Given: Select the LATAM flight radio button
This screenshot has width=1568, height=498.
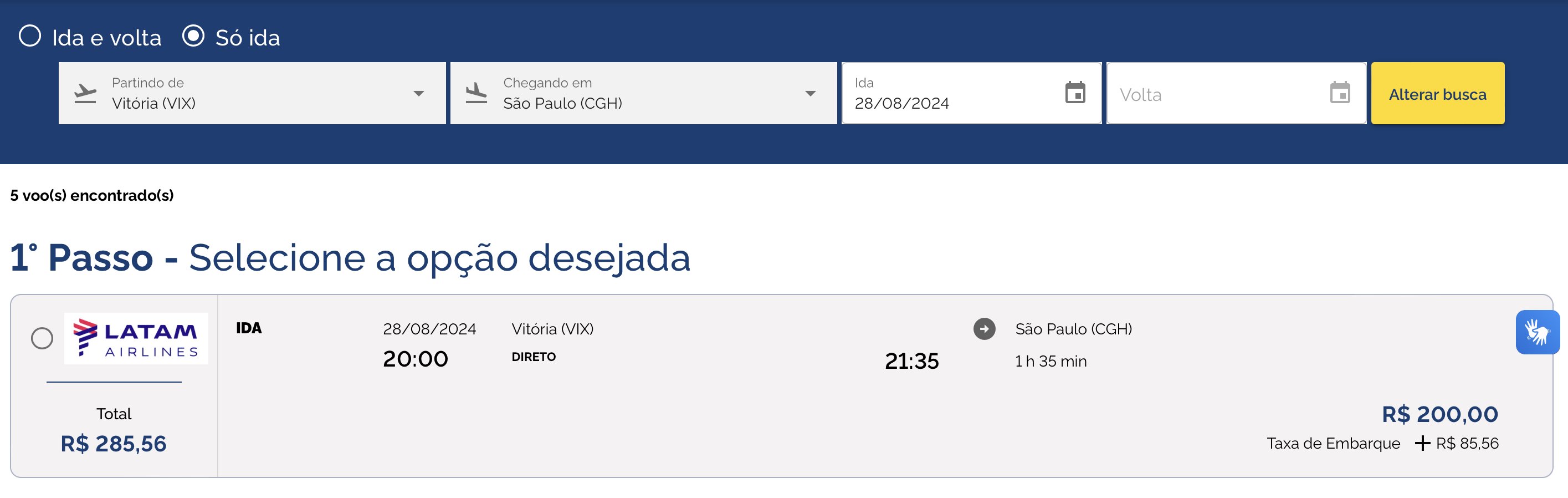Looking at the screenshot, I should 42,338.
